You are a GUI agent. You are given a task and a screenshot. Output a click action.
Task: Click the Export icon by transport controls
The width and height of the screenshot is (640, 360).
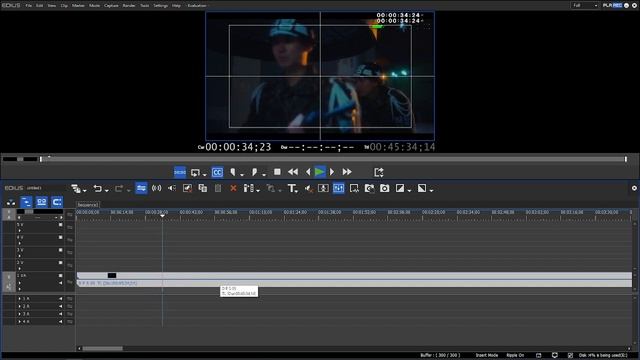[379, 172]
